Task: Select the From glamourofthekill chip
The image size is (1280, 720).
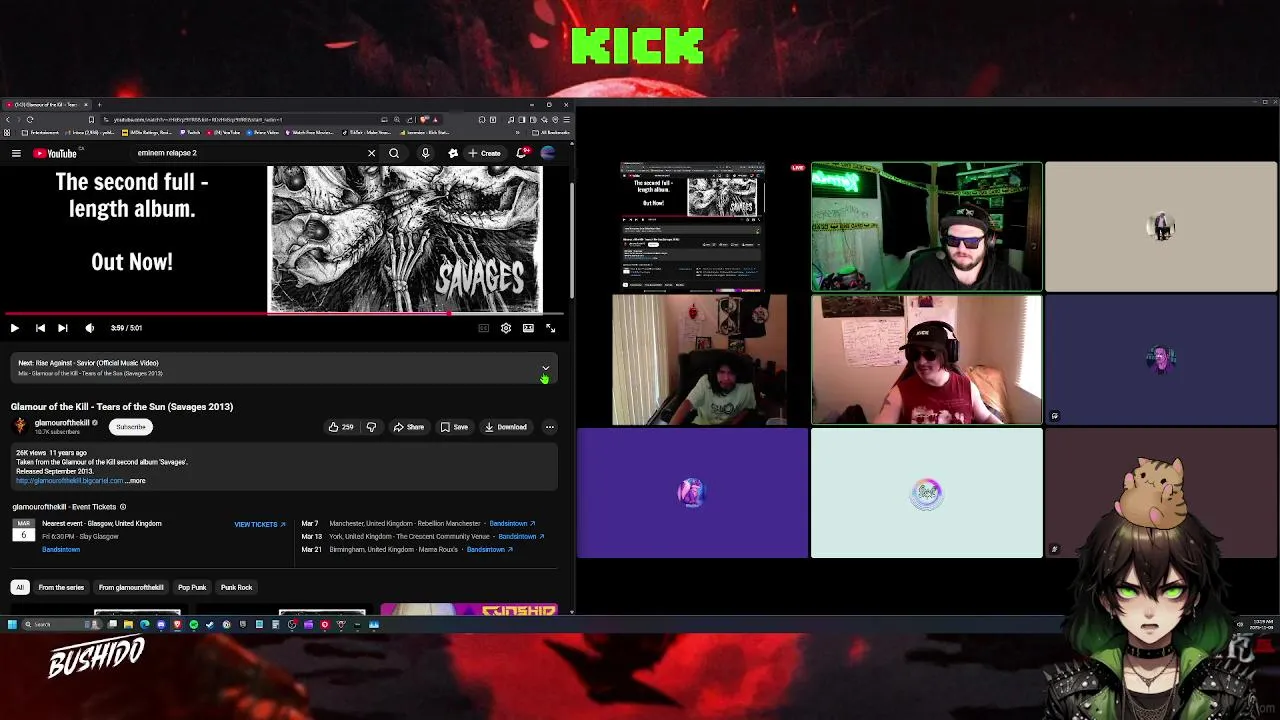Action: click(x=131, y=587)
